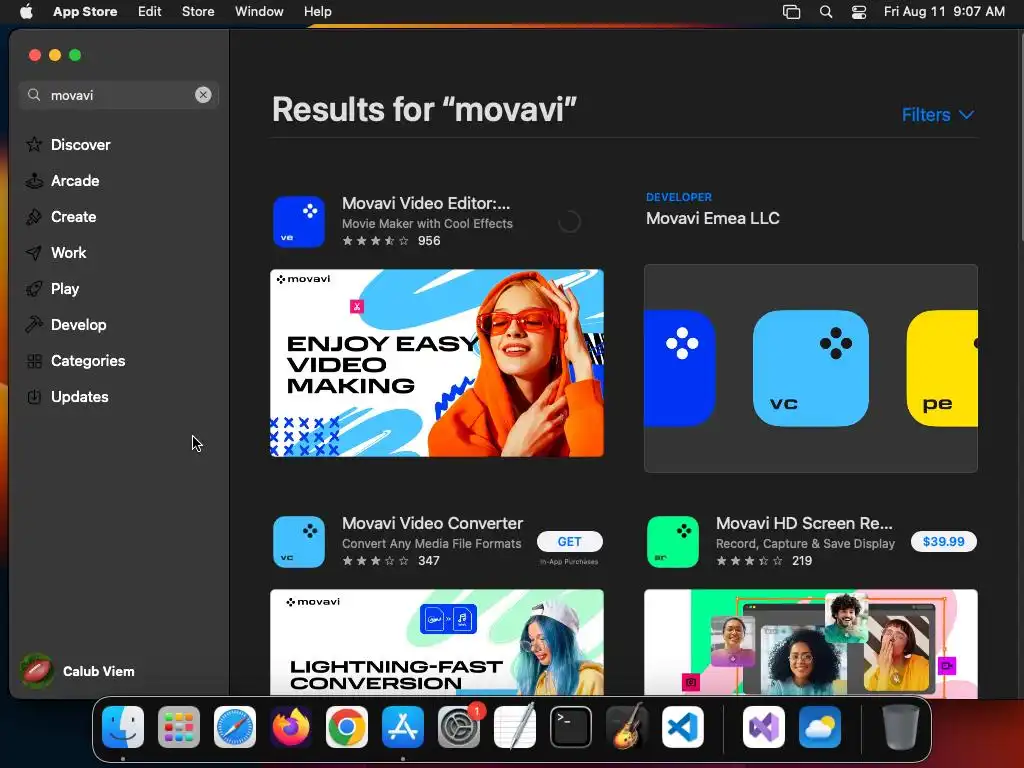The height and width of the screenshot is (768, 1024).
Task: Open Terminal from the dock
Action: (571, 727)
